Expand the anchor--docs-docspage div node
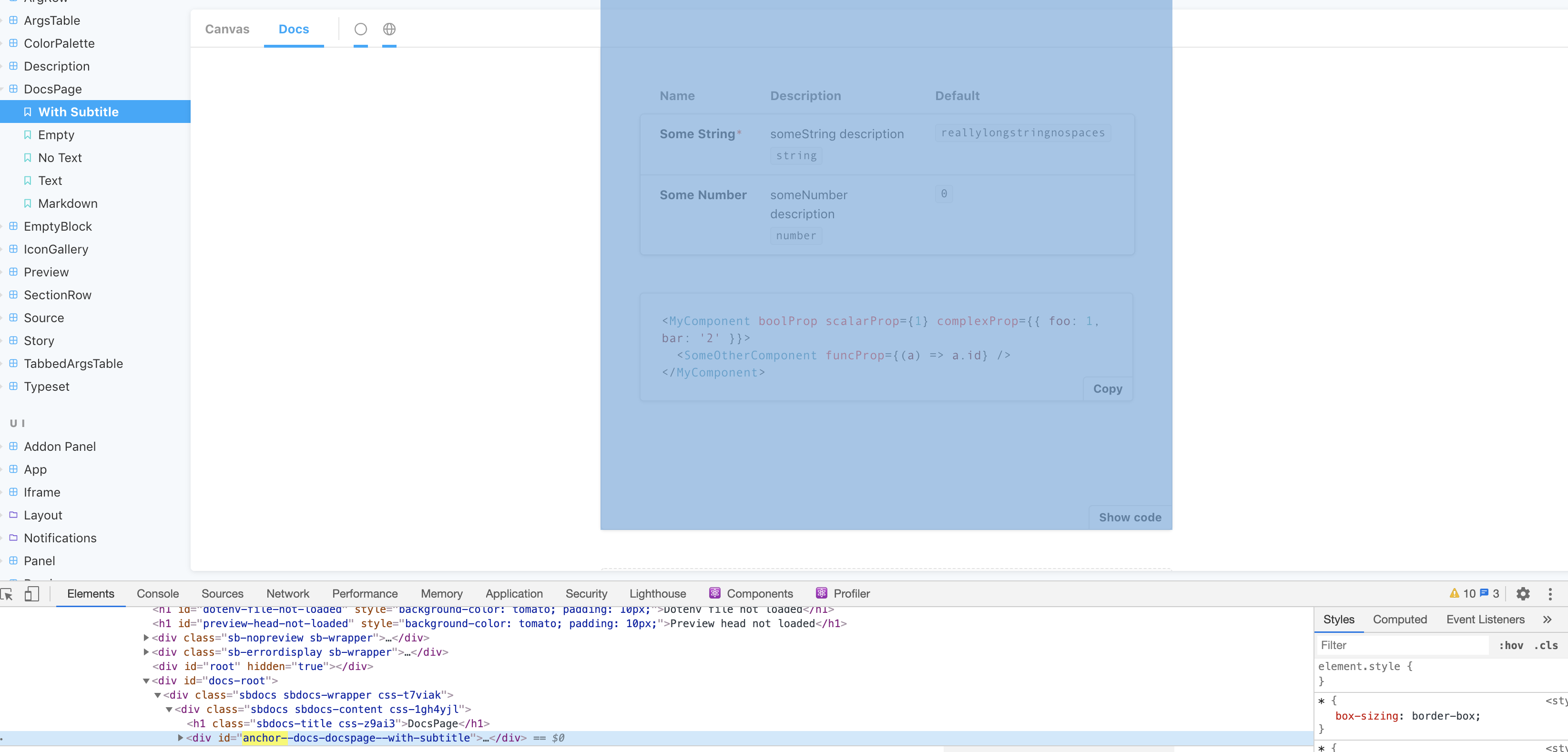This screenshot has width=1568, height=752. click(180, 737)
